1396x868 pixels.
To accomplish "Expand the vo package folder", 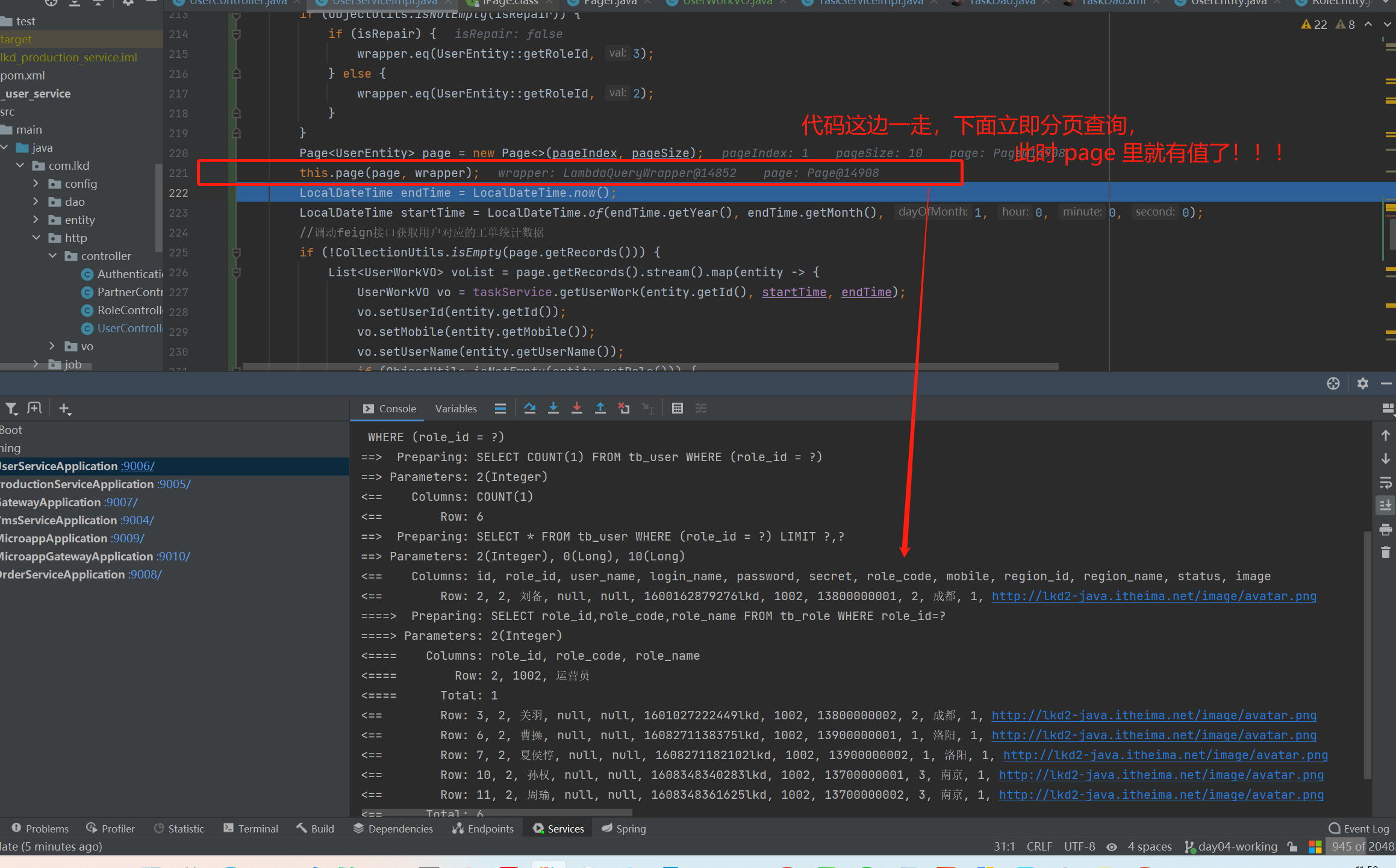I will tap(52, 346).
